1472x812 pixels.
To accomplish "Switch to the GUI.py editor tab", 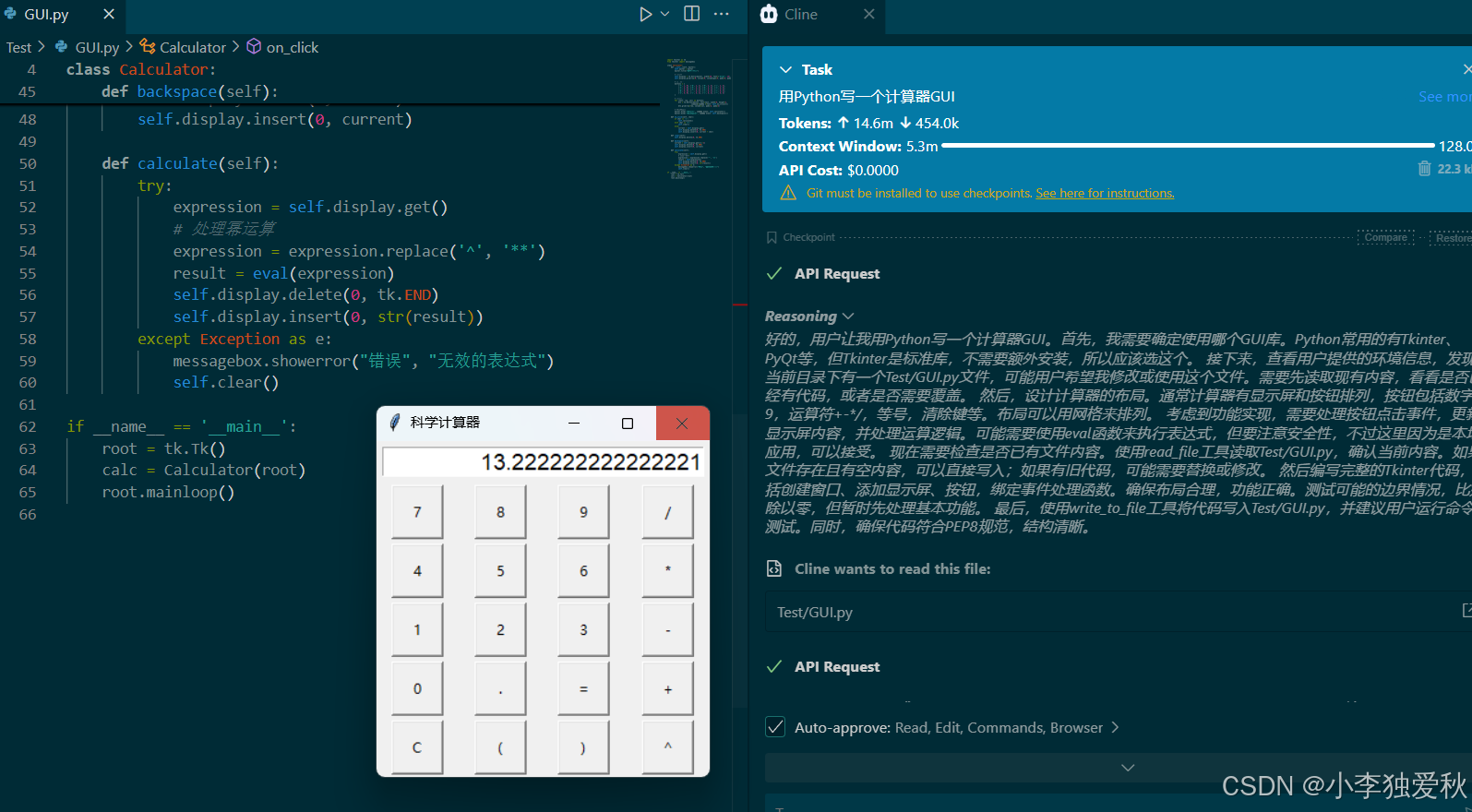I will point(46,15).
